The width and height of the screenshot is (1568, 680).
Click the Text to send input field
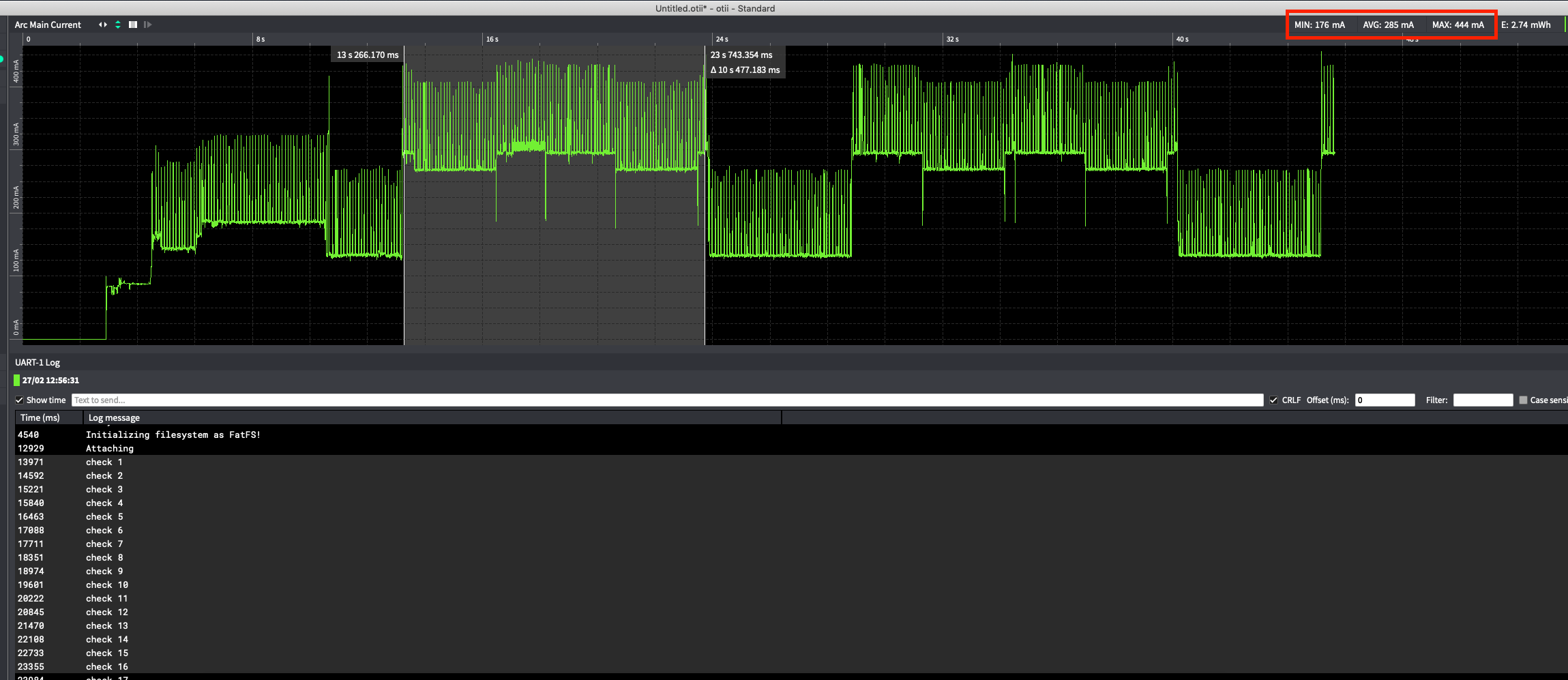pyautogui.click(x=667, y=400)
